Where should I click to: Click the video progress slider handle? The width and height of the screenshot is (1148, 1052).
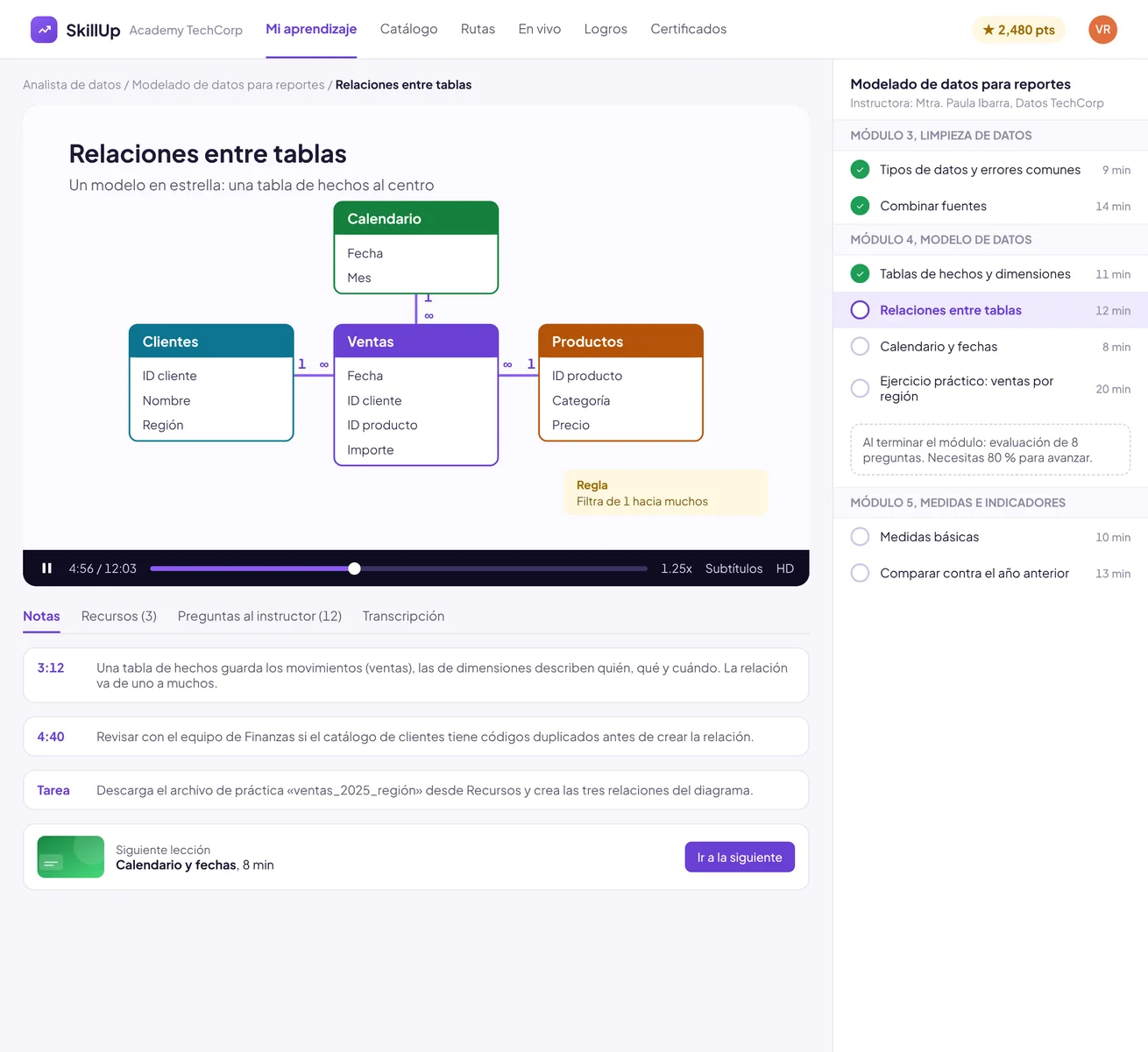click(354, 568)
